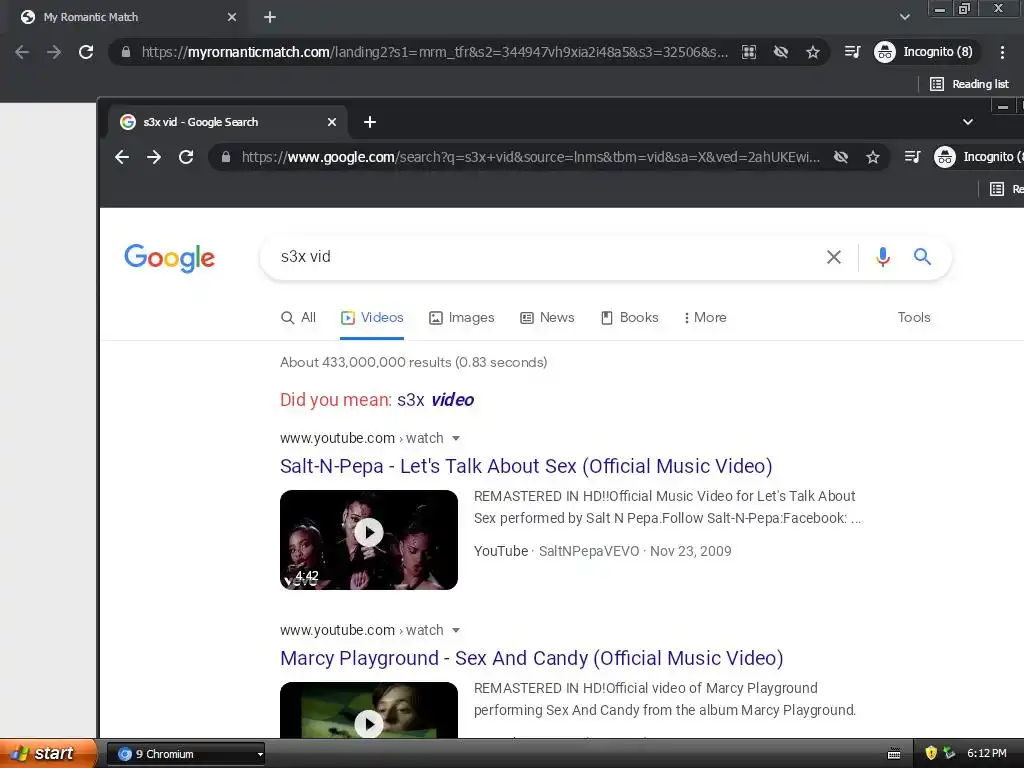The image size is (1024, 768).
Task: Open Reading list in back window
Action: click(x=970, y=84)
